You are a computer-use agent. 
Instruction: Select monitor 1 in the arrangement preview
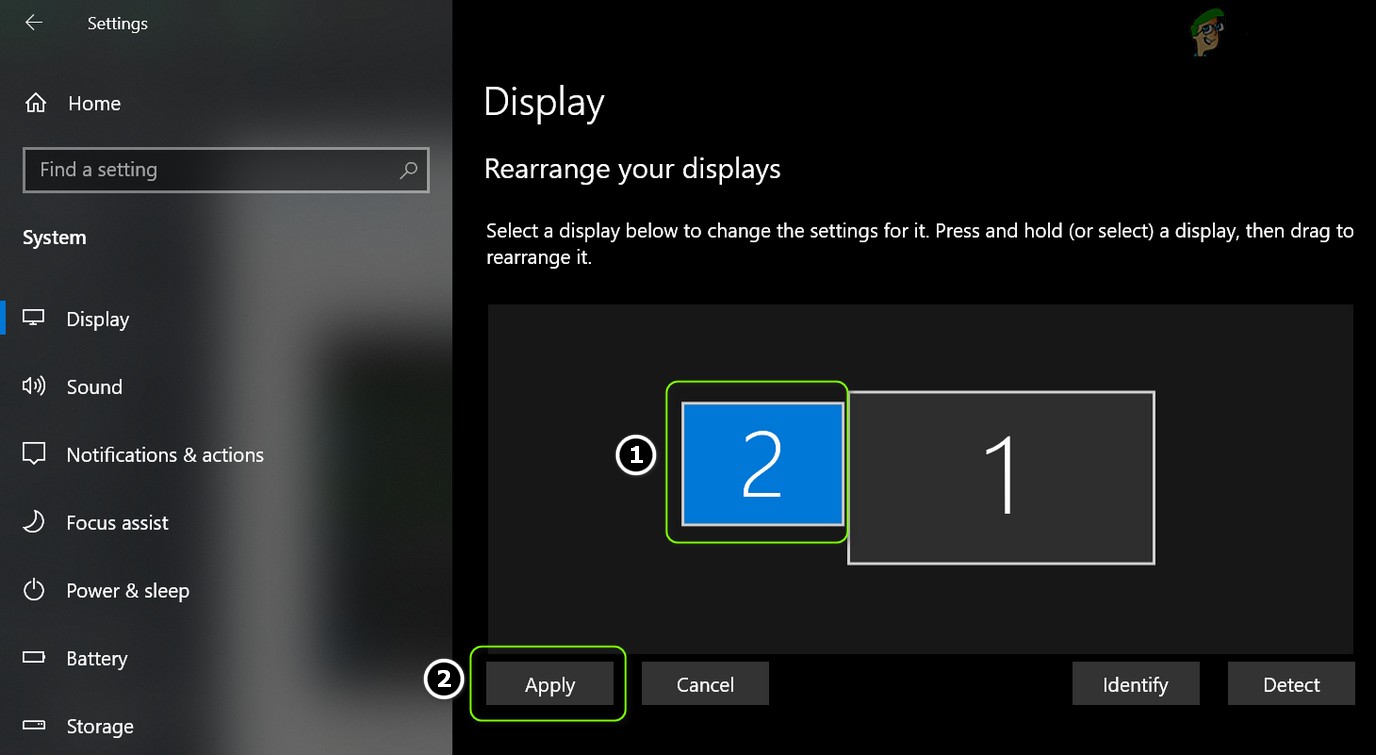[x=1000, y=477]
